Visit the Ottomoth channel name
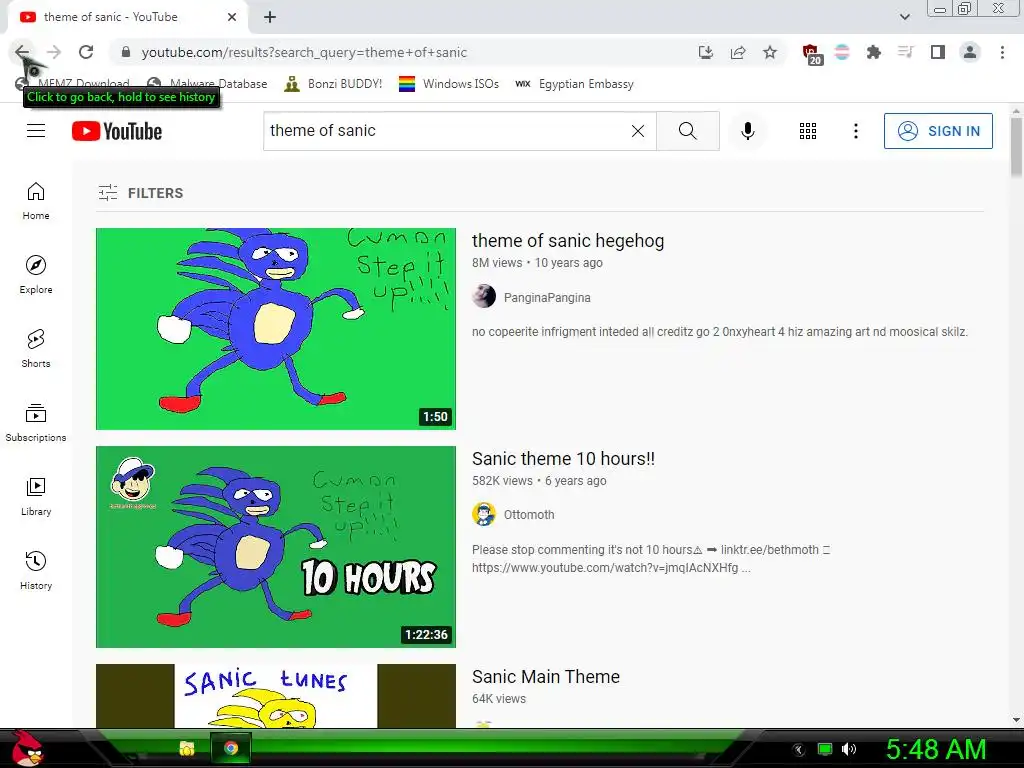The image size is (1024, 768). point(529,515)
